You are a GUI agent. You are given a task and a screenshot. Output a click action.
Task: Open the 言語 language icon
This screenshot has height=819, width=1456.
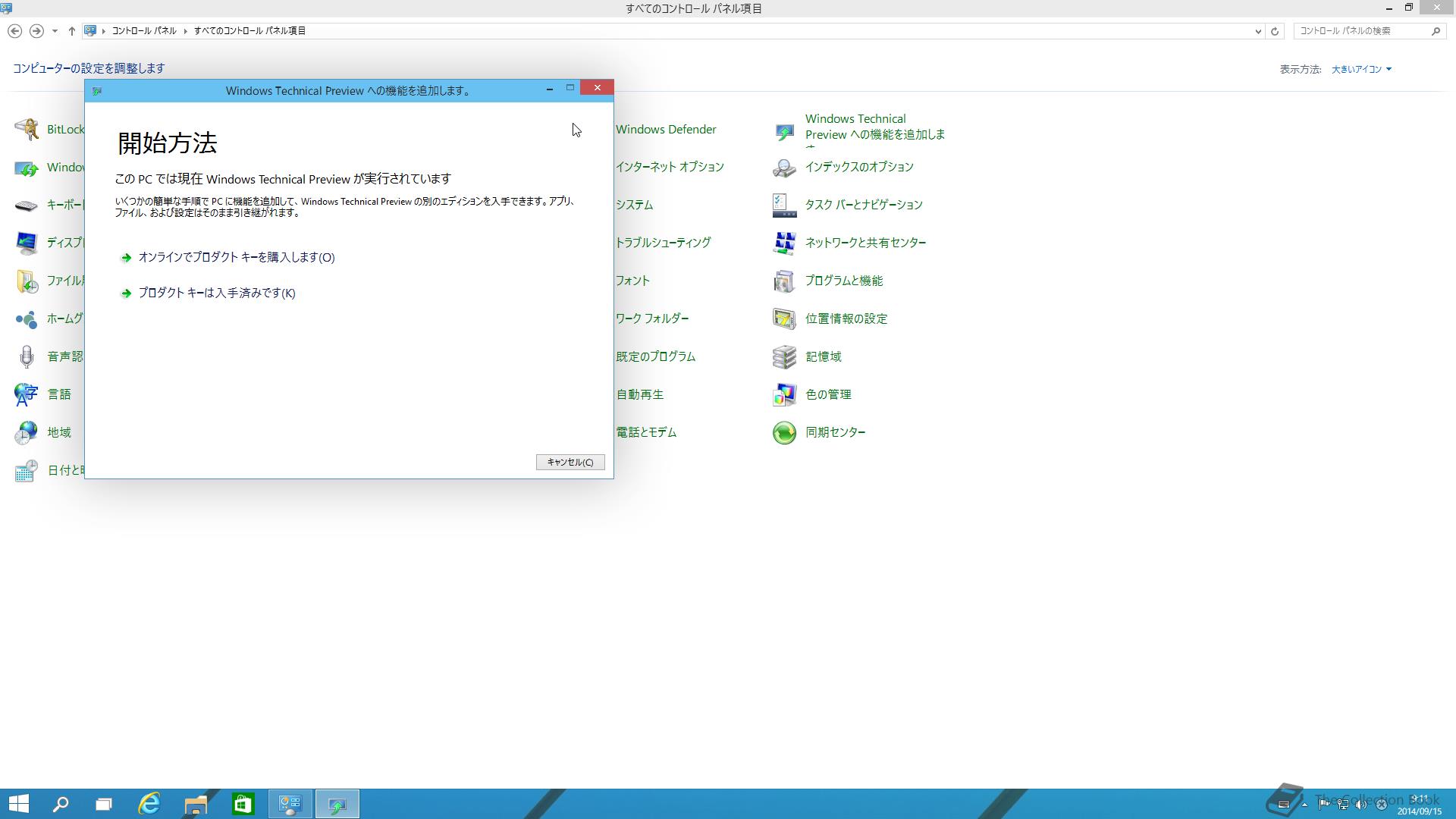27,394
